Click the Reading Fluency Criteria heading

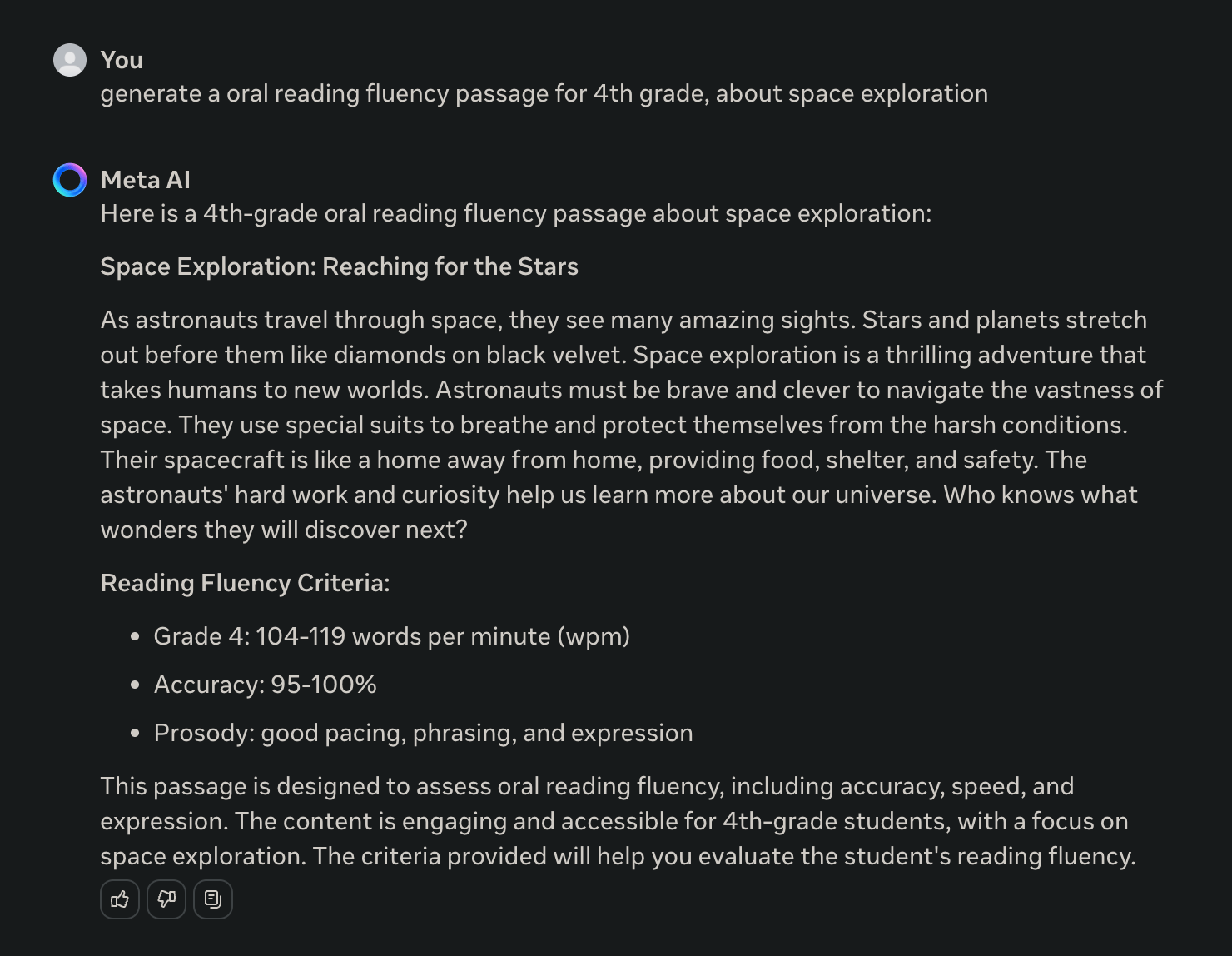[x=245, y=583]
